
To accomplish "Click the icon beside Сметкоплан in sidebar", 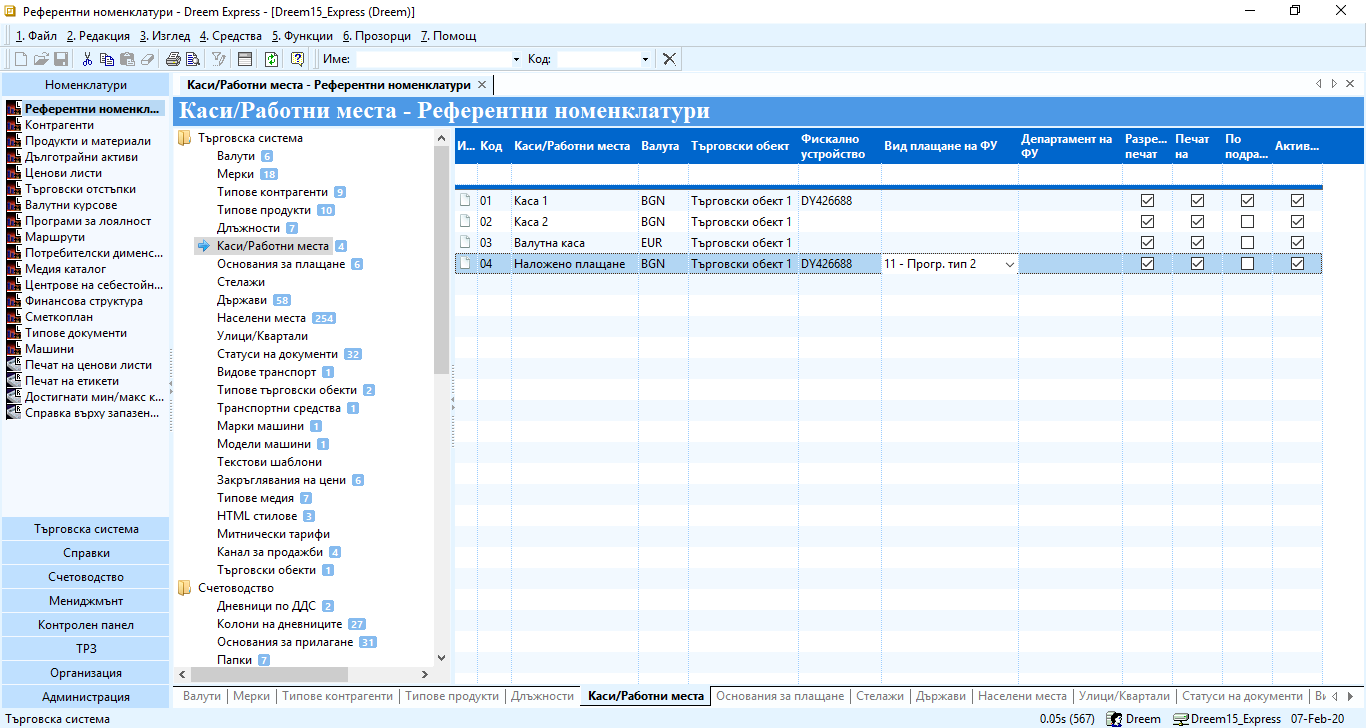I will click(14, 317).
